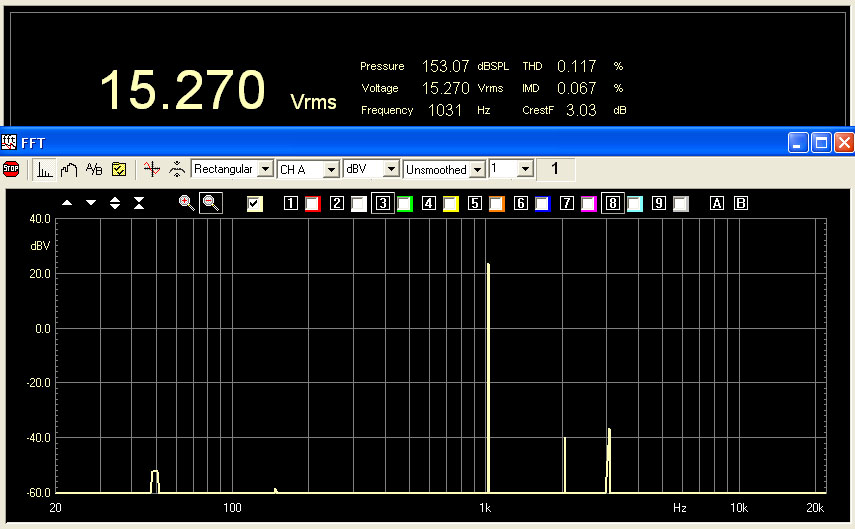Click the red-blue cursor crosshair icon
The width and height of the screenshot is (855, 529).
pyautogui.click(x=151, y=169)
